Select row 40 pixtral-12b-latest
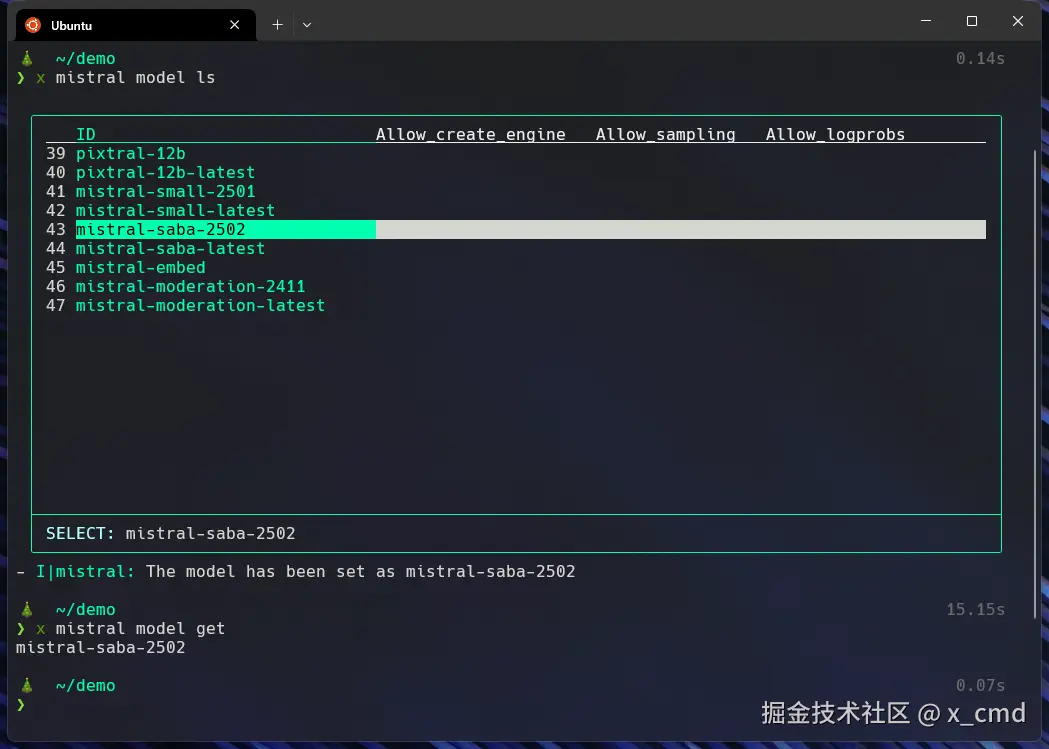 pos(516,173)
